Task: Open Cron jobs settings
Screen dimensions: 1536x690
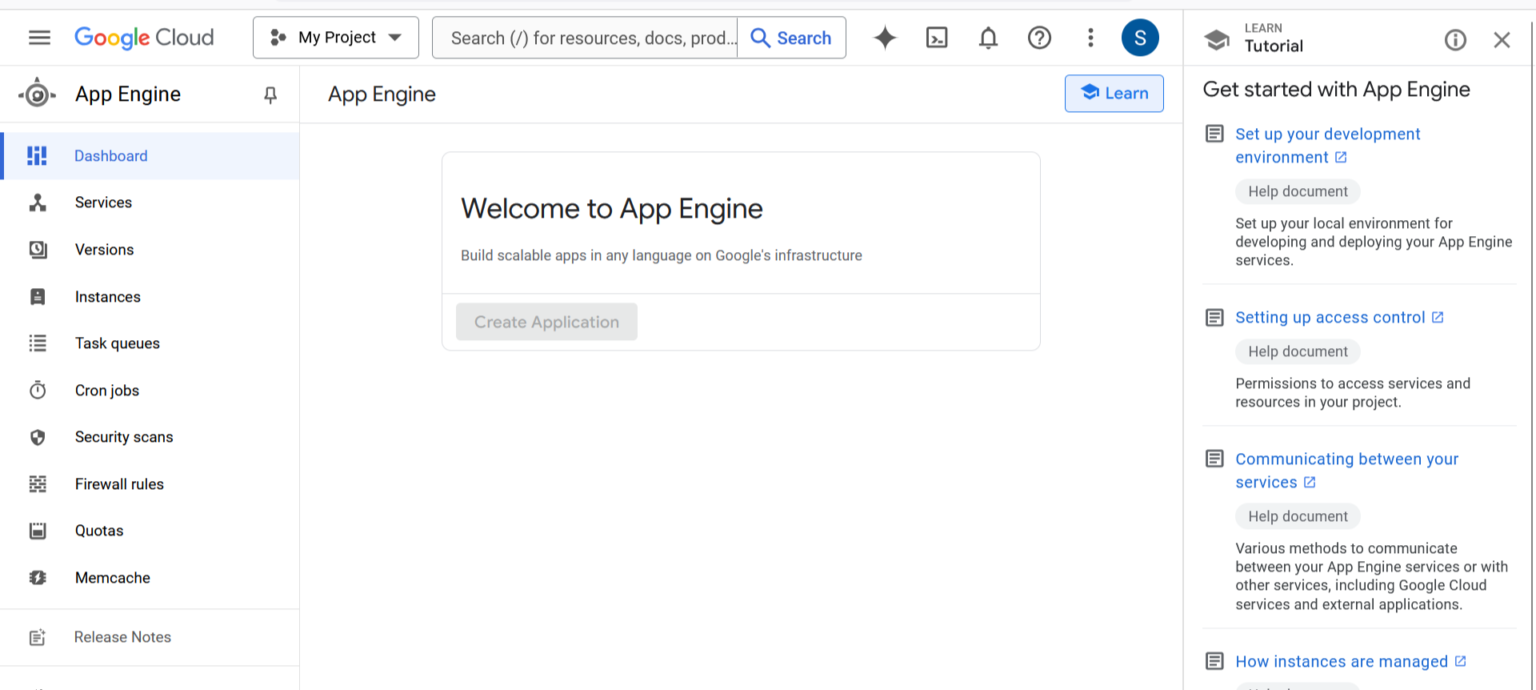Action: click(106, 390)
